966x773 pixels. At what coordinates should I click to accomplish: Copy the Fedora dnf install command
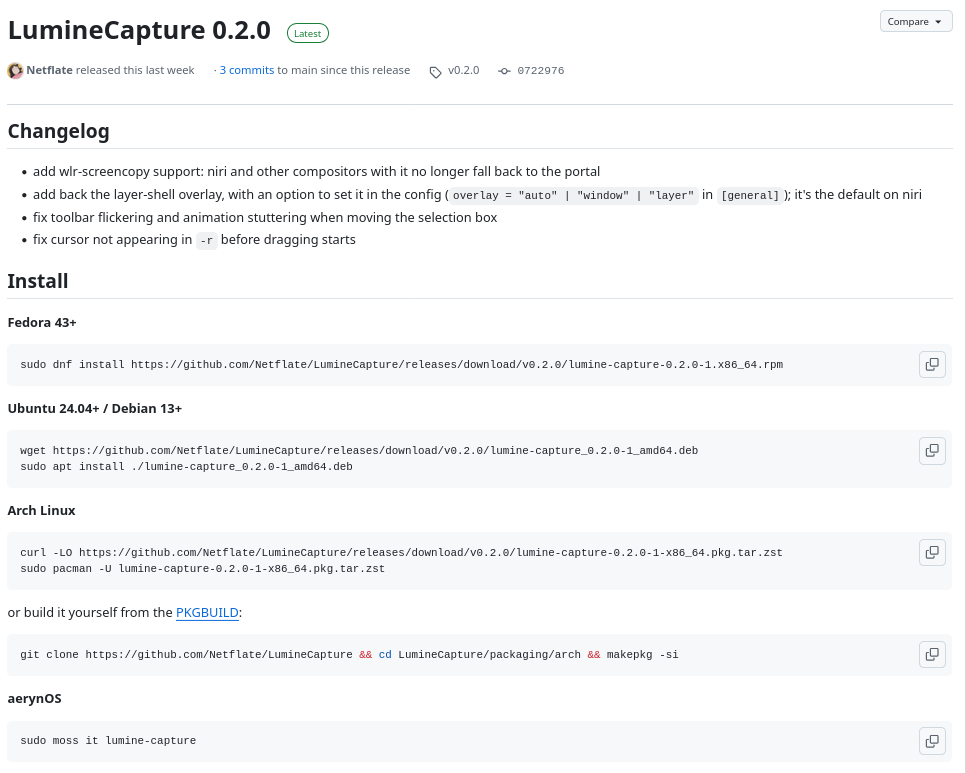932,364
